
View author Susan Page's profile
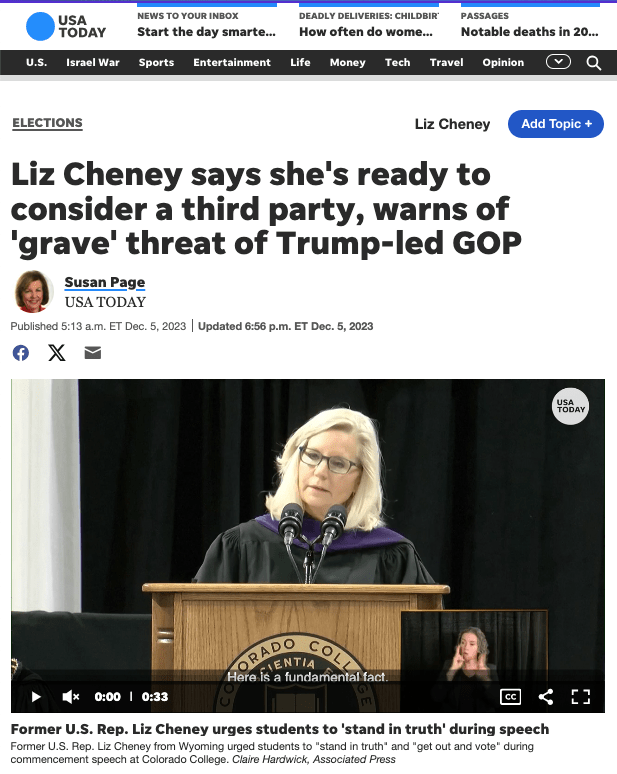pos(105,282)
